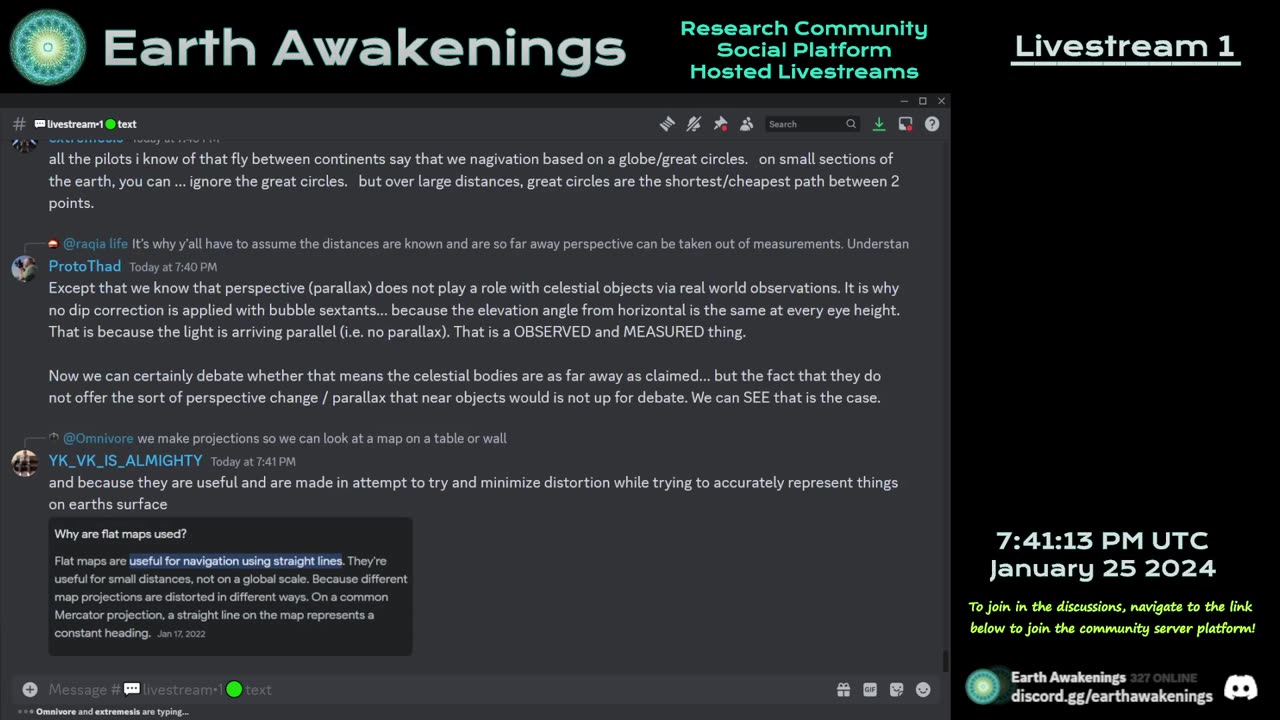Open the gift Nitro icon
Screen dimensions: 1280x720
pyautogui.click(x=844, y=689)
